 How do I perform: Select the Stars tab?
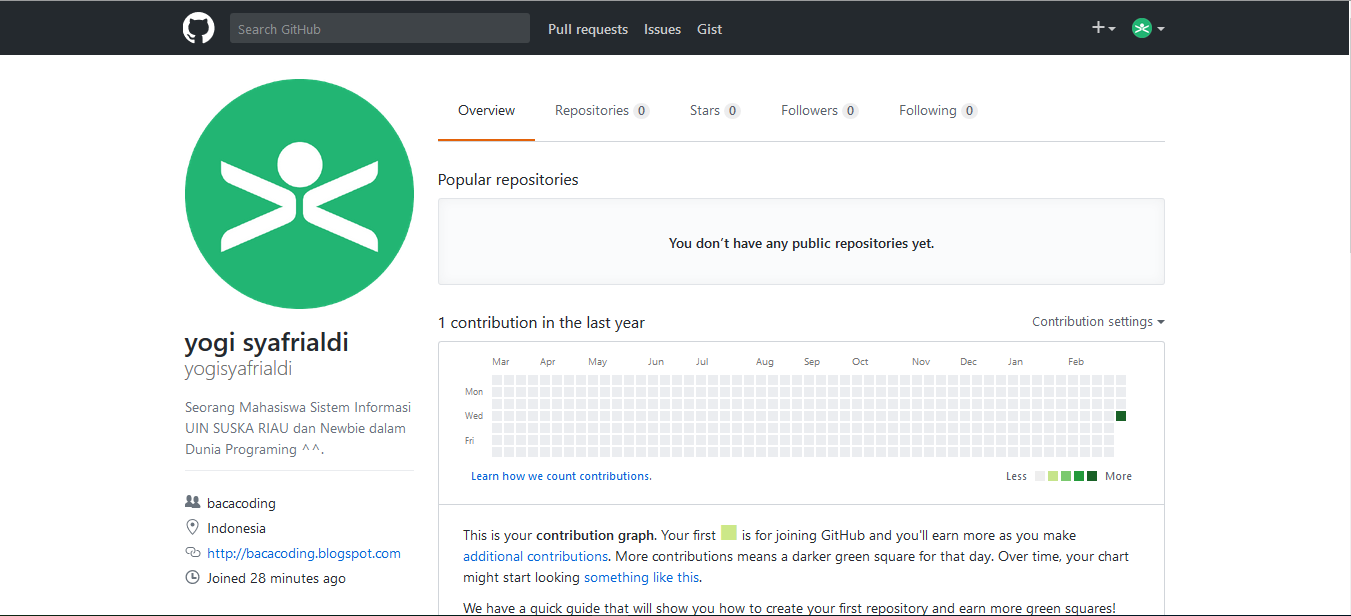[714, 110]
